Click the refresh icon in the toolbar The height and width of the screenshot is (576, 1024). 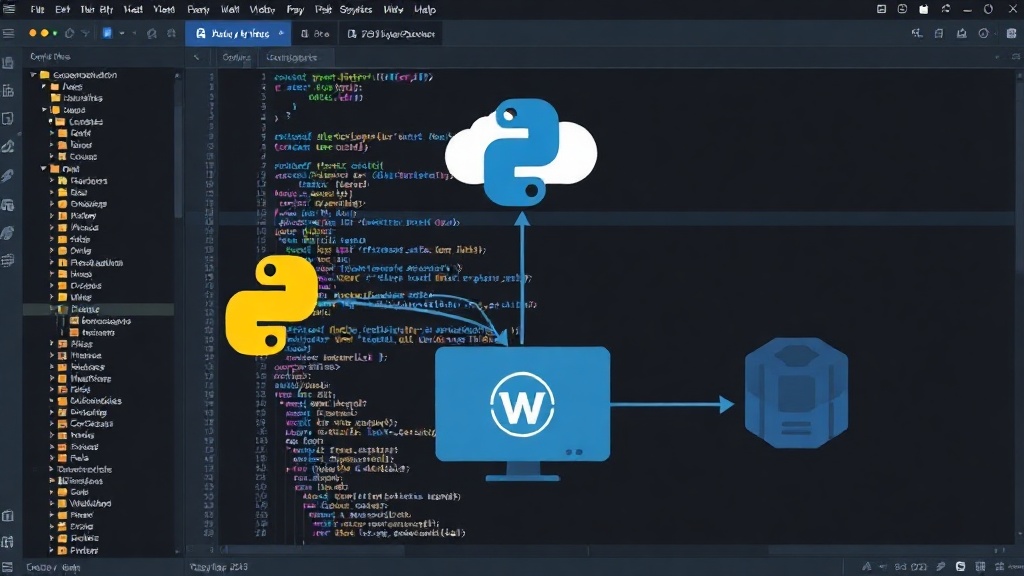click(69, 33)
